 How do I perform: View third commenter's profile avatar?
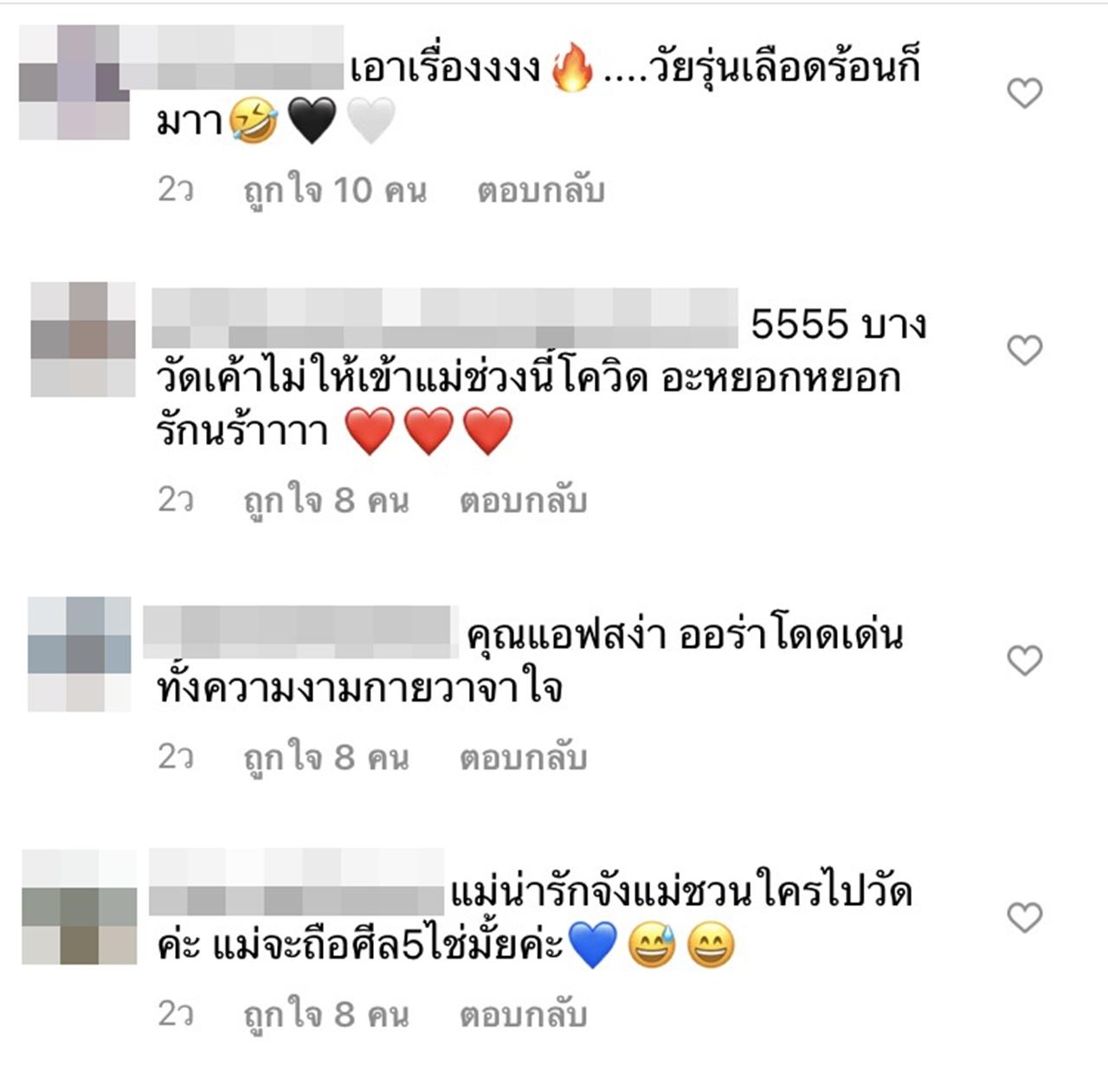click(x=80, y=654)
